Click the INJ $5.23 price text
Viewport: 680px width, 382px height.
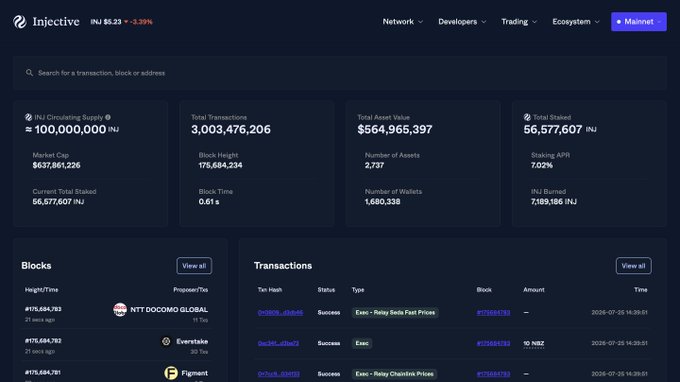click(x=106, y=22)
